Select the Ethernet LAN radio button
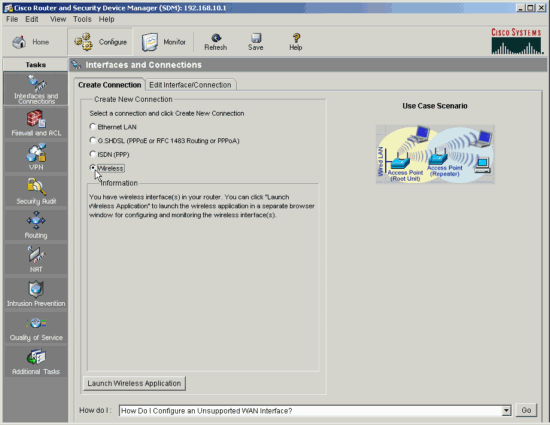 pos(93,127)
